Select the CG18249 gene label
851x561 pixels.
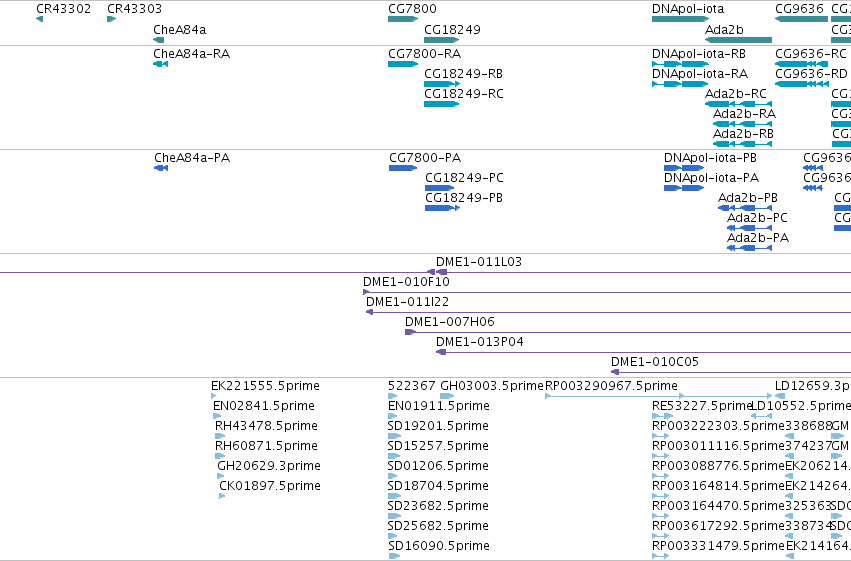[x=453, y=30]
